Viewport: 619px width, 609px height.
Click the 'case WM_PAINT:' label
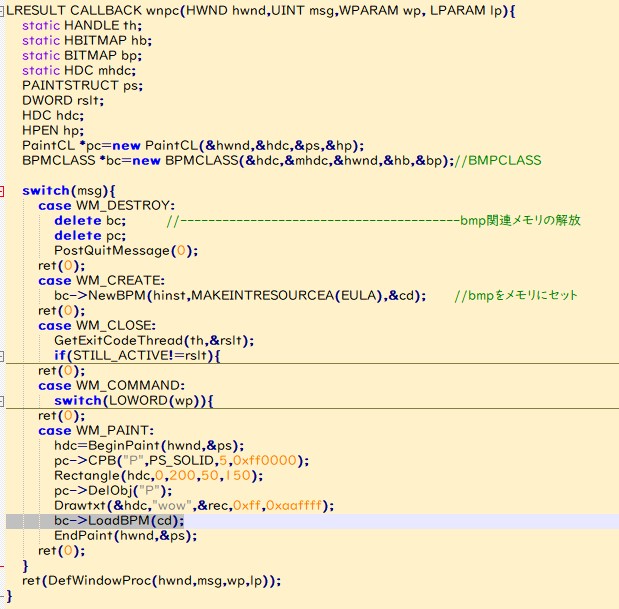96,431
